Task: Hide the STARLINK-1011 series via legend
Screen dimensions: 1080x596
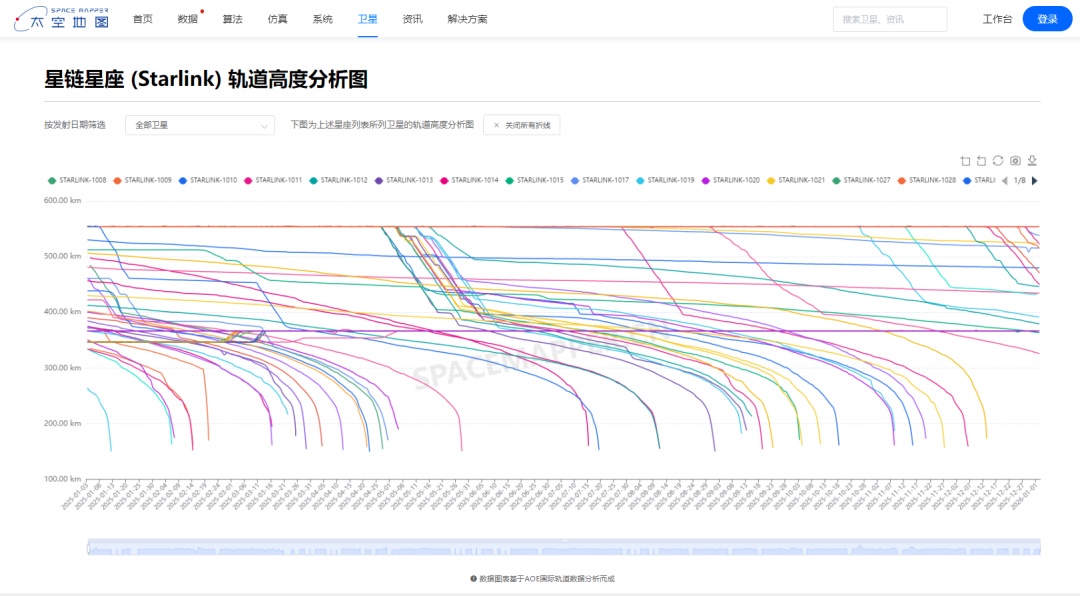Action: pos(273,181)
